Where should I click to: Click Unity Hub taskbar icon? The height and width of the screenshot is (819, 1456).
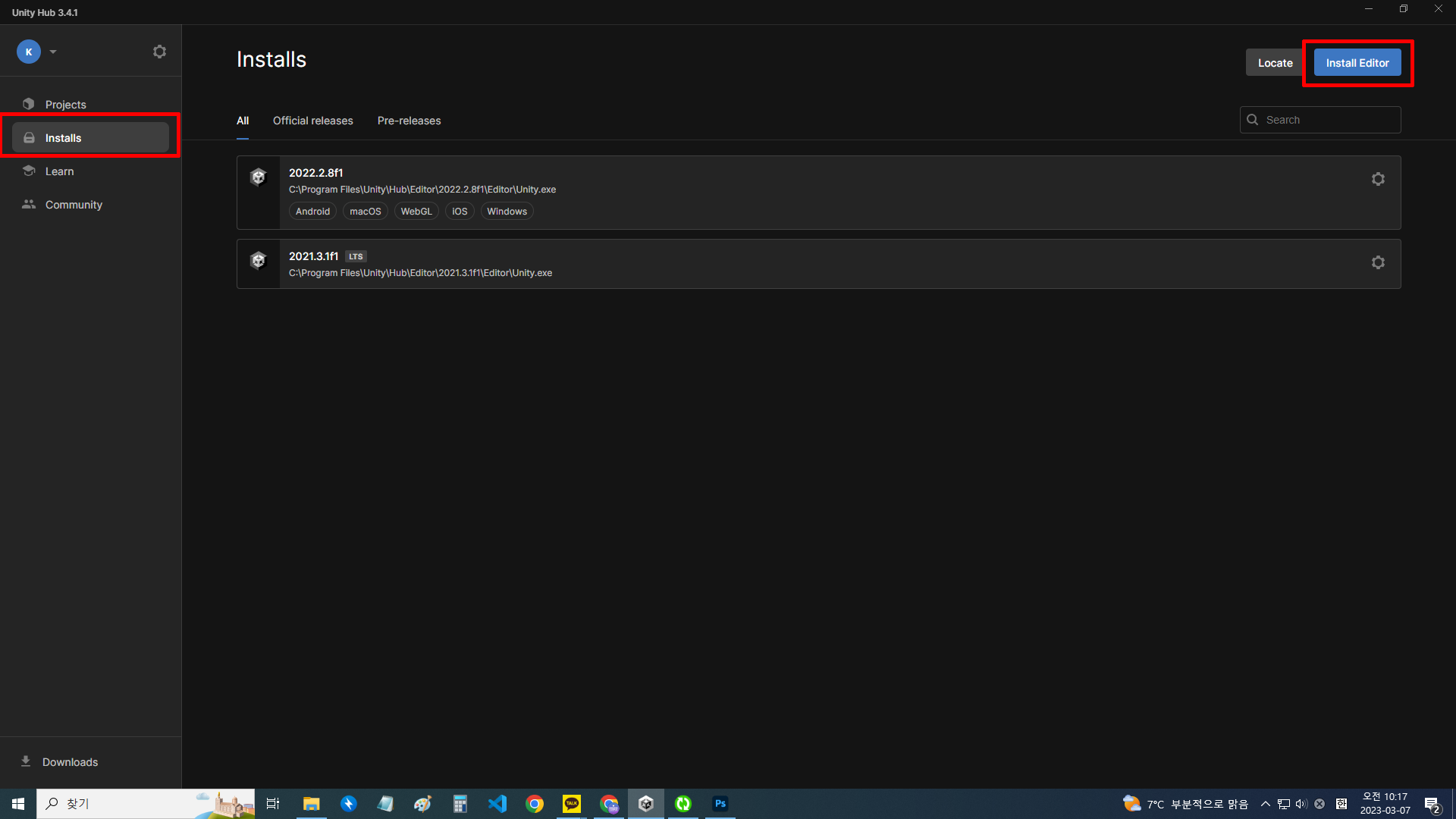(646, 804)
